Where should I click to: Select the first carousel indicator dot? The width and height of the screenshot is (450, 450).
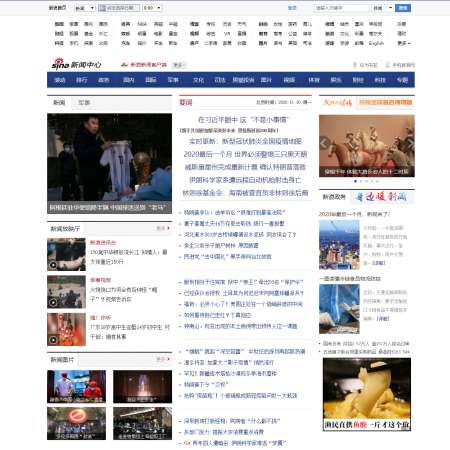(356, 181)
